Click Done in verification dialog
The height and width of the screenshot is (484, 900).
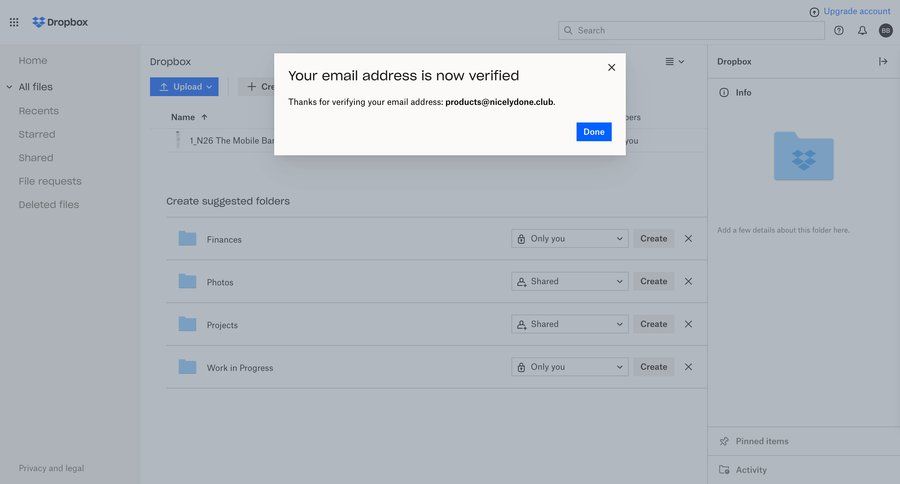(593, 131)
